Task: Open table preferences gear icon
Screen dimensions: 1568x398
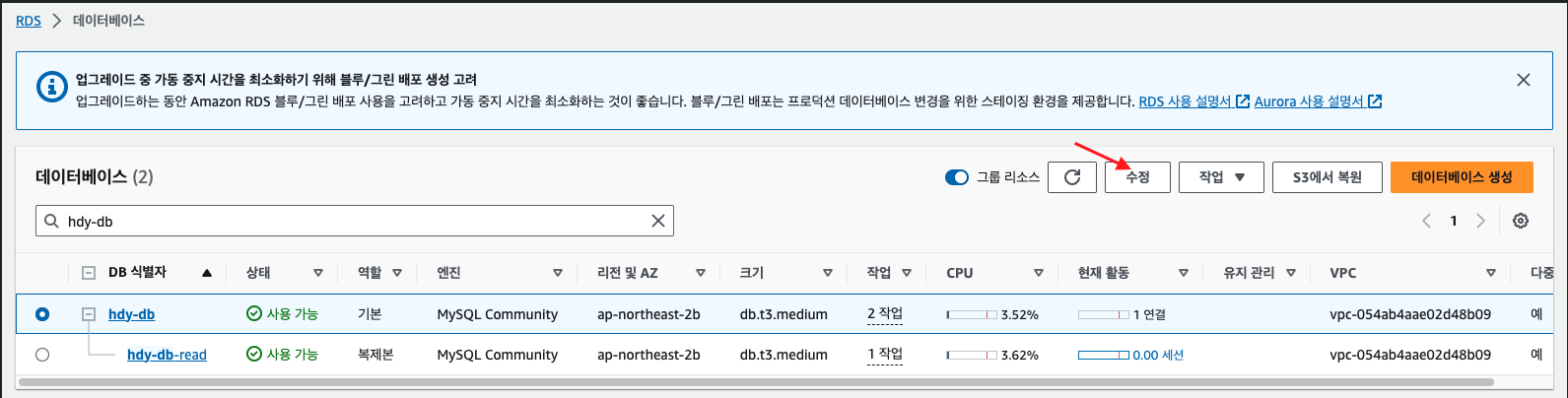Action: [1521, 221]
